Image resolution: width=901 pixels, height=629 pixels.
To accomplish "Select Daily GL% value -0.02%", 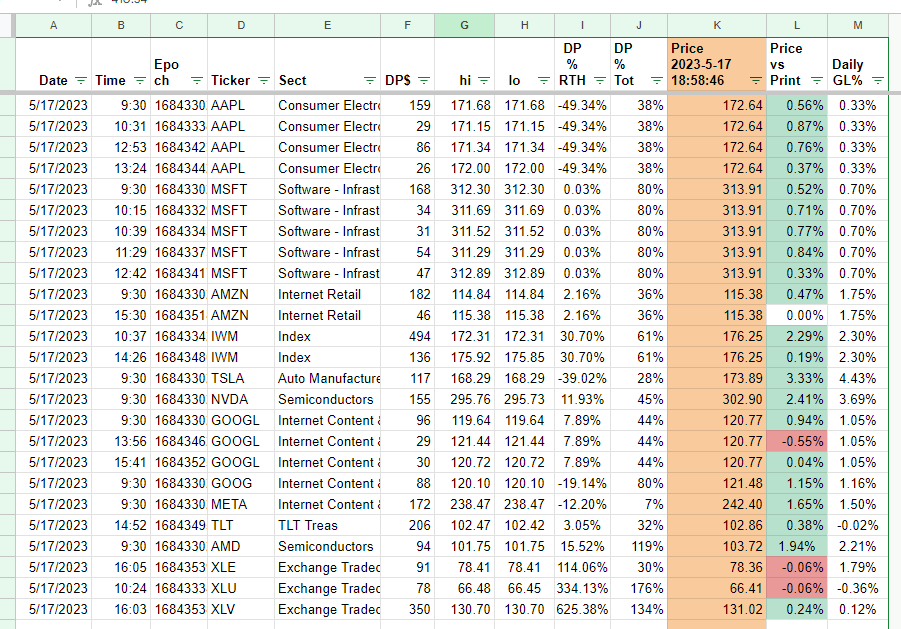I will (x=857, y=525).
